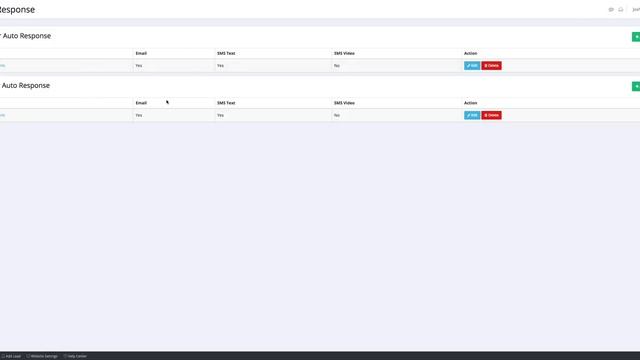Viewport: 640px width, 360px height.
Task: Delete the first Auto Response entry
Action: (x=491, y=66)
